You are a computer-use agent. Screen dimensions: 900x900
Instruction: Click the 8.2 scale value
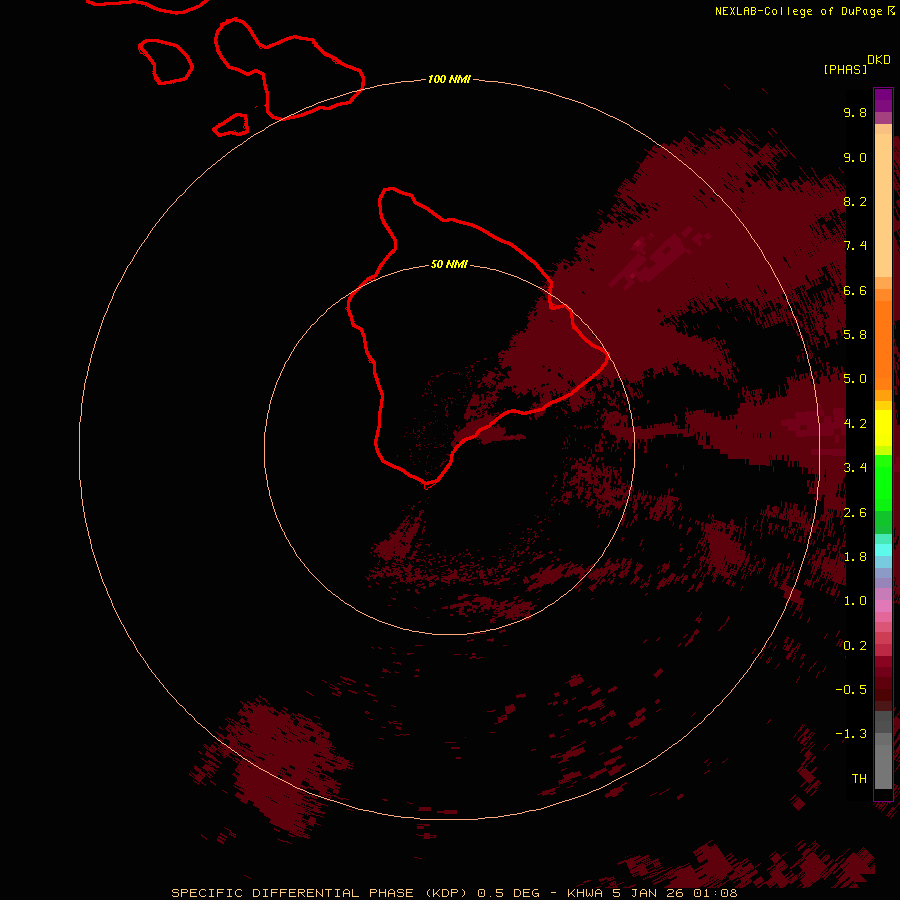855,201
